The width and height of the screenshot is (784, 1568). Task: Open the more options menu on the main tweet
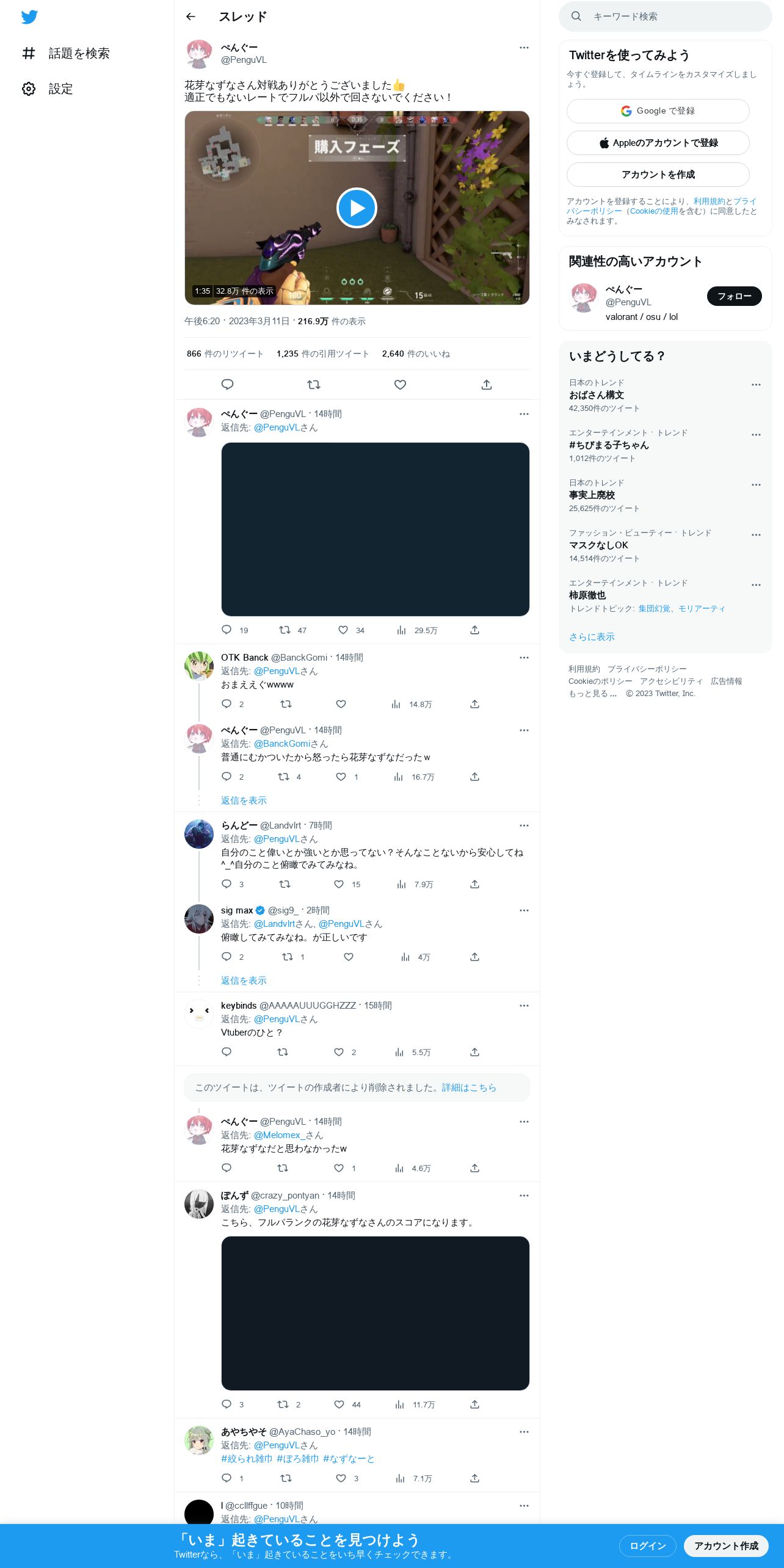(x=524, y=48)
